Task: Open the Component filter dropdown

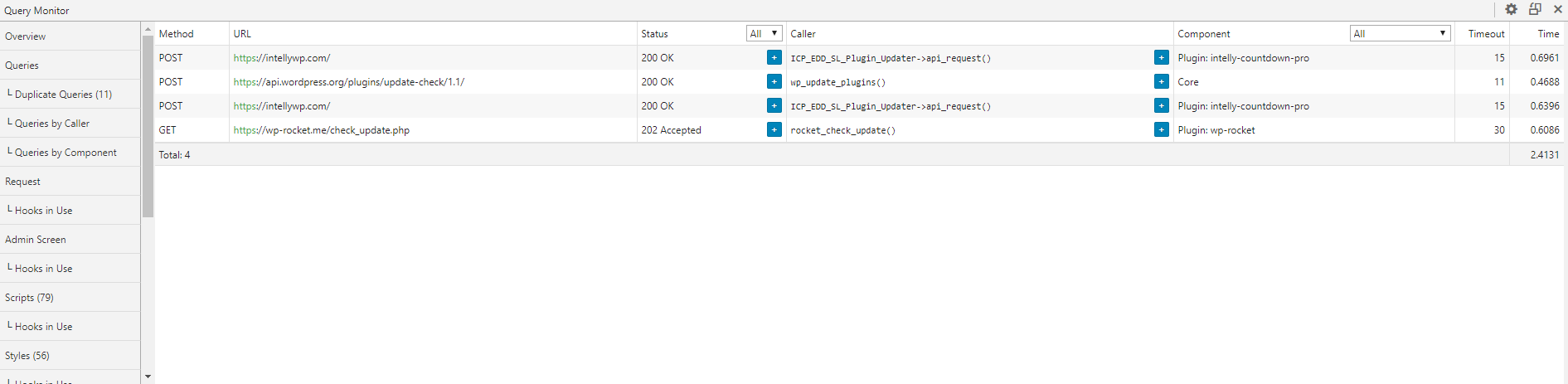Action: (1400, 33)
